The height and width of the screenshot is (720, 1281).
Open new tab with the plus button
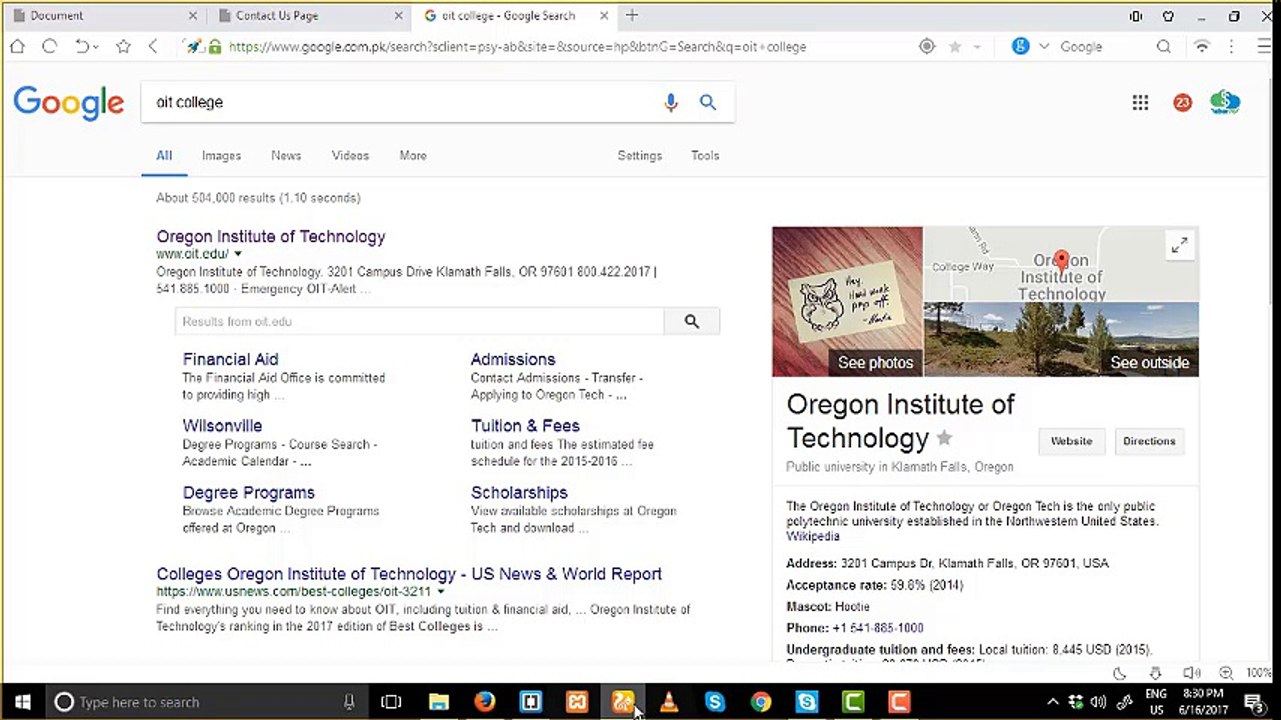pyautogui.click(x=631, y=15)
